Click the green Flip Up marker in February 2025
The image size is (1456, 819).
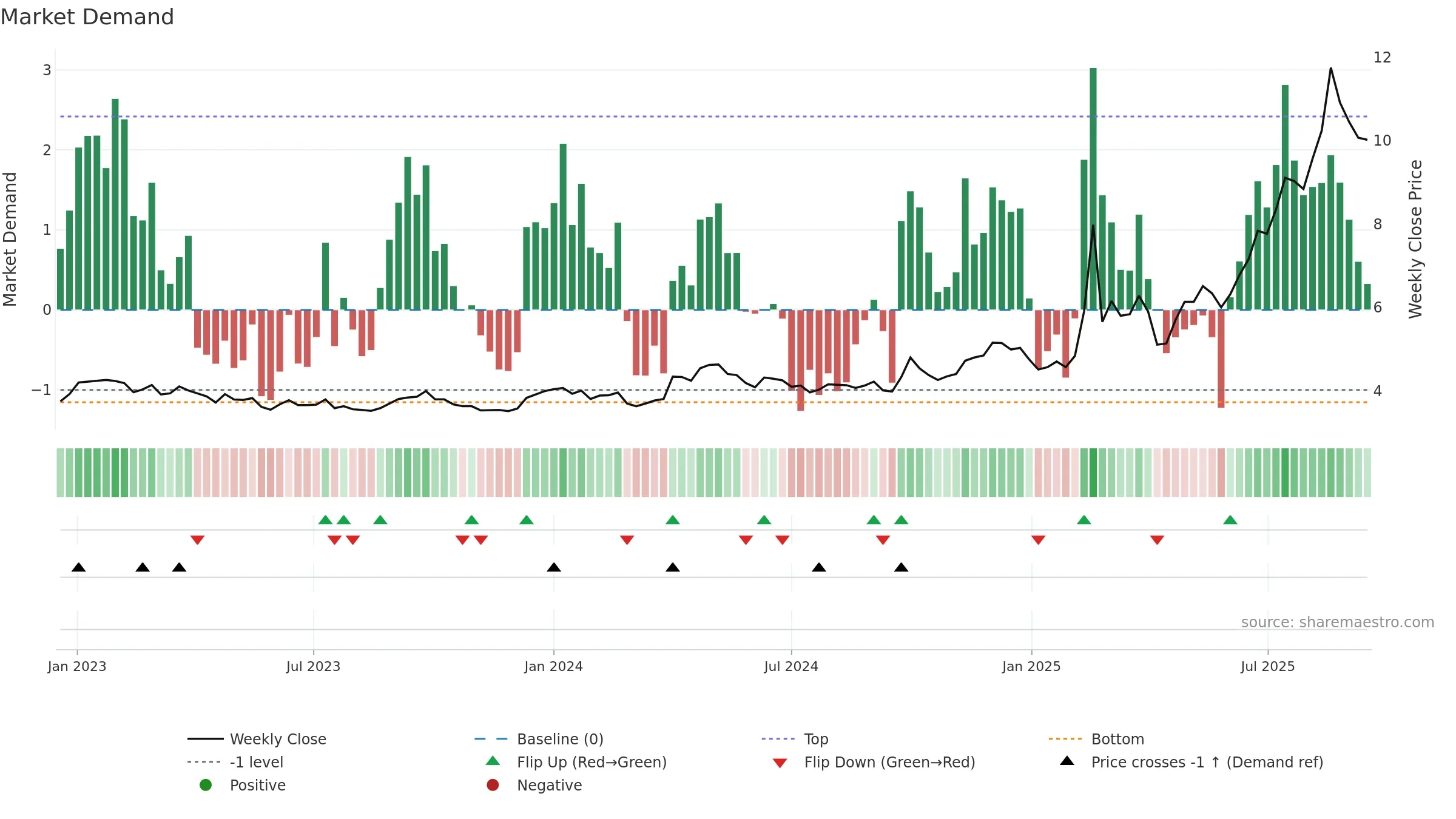1084,520
